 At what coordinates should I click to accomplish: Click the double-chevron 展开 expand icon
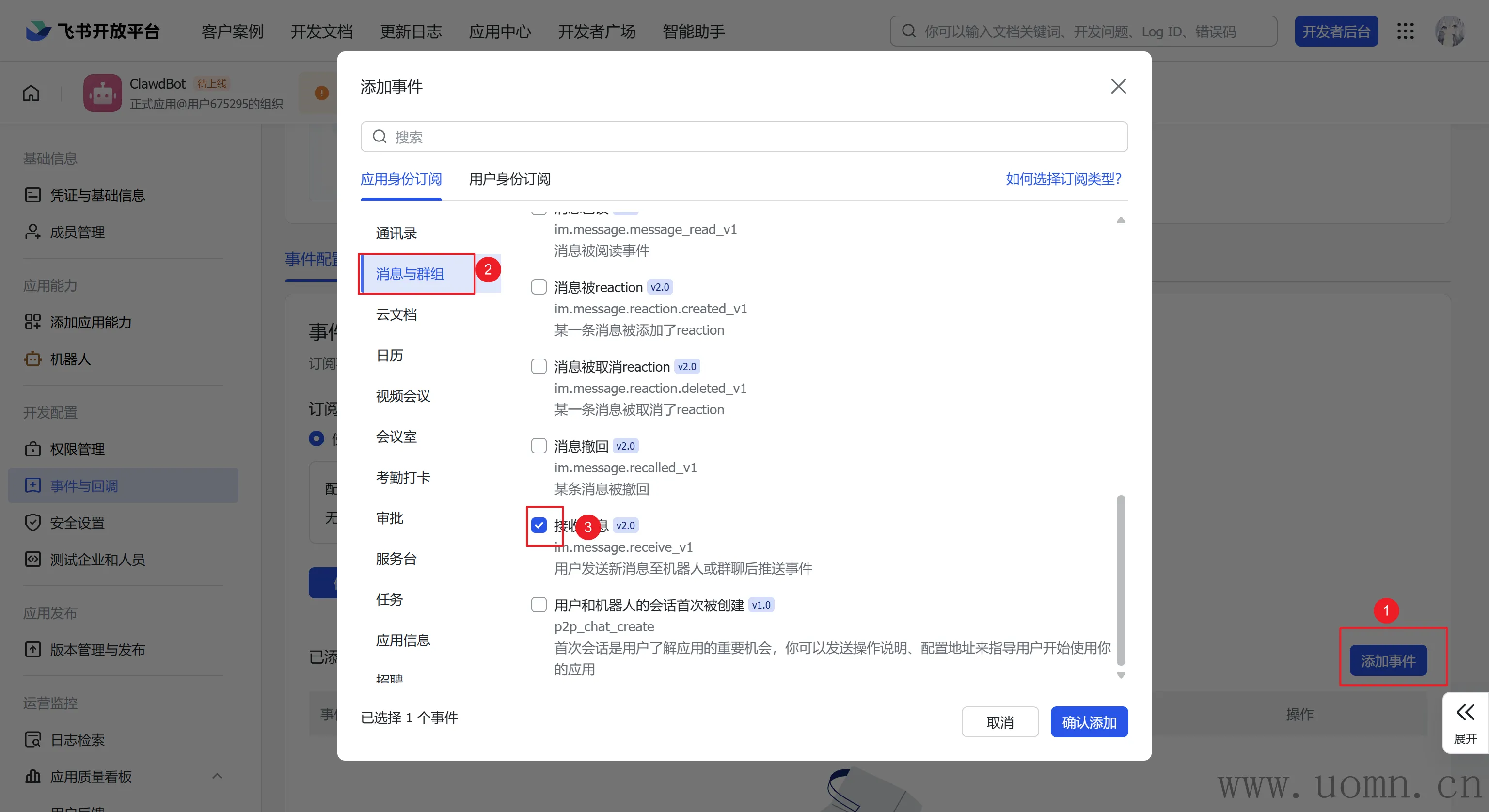coord(1465,712)
